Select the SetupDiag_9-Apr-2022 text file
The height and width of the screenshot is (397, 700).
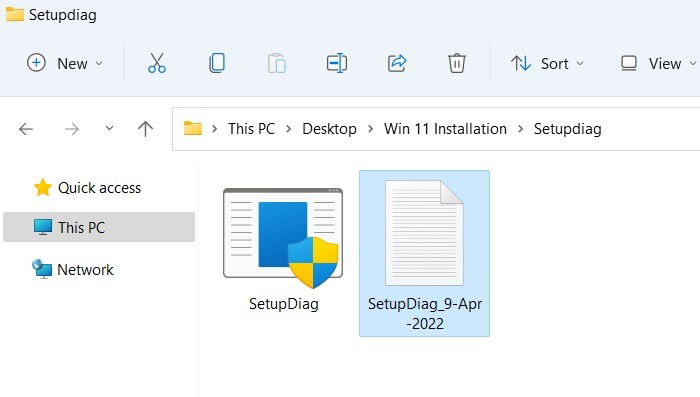[425, 253]
